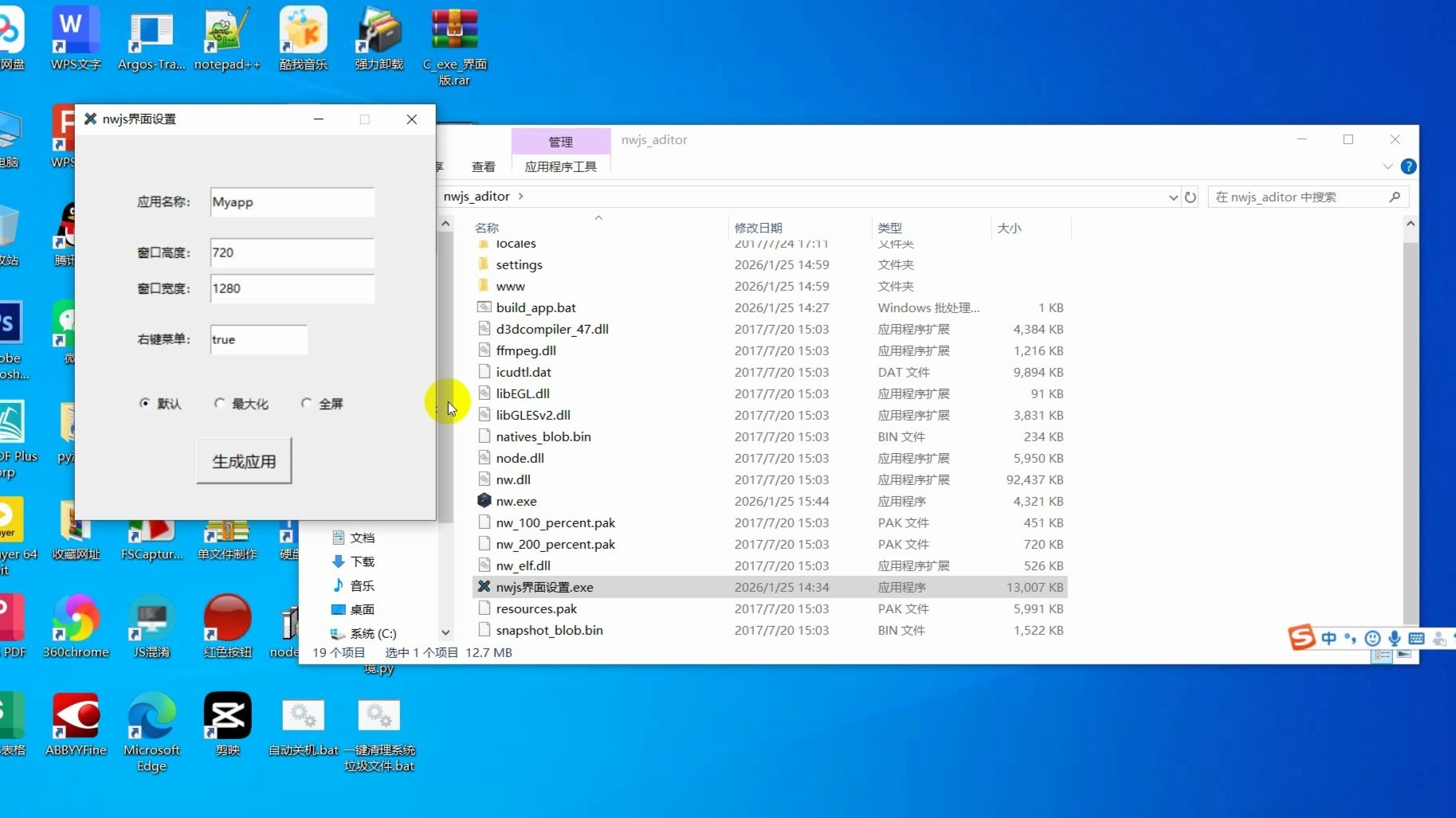Select the 默认 radio button
This screenshot has height=818, width=1456.
tap(144, 404)
